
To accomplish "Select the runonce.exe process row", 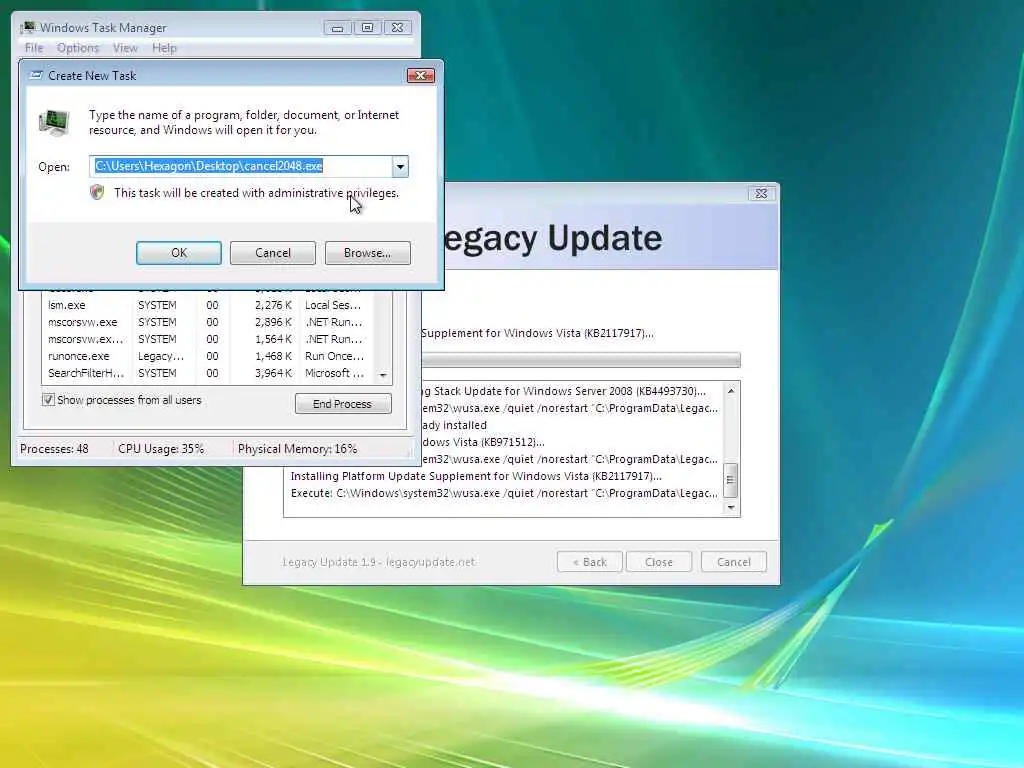I will 209,356.
